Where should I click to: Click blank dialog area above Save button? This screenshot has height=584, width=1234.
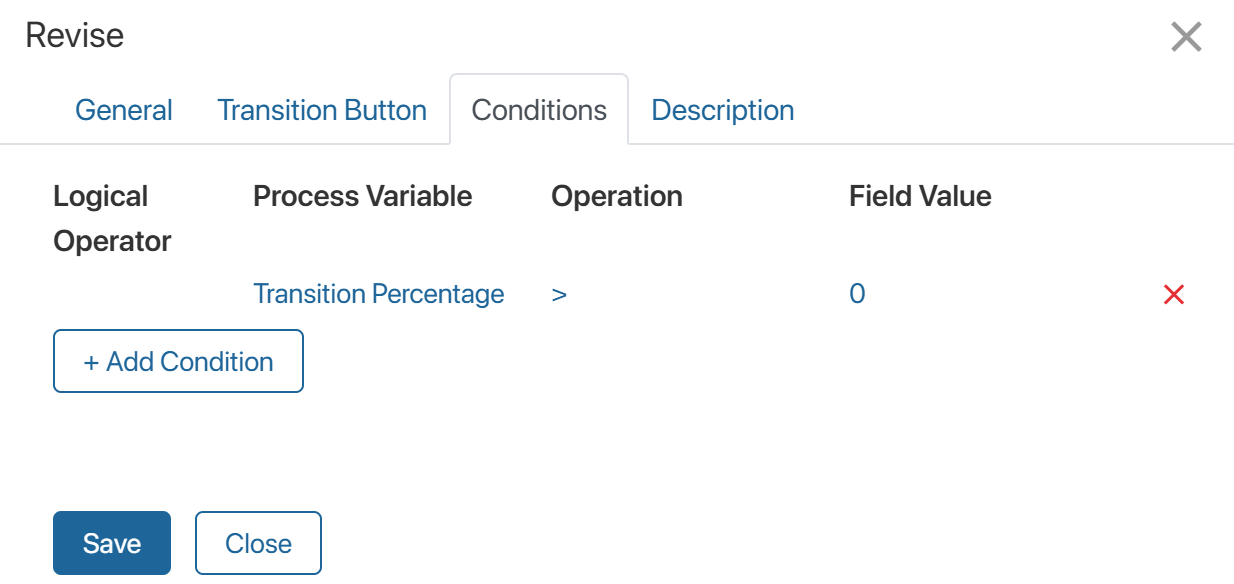coord(600,450)
